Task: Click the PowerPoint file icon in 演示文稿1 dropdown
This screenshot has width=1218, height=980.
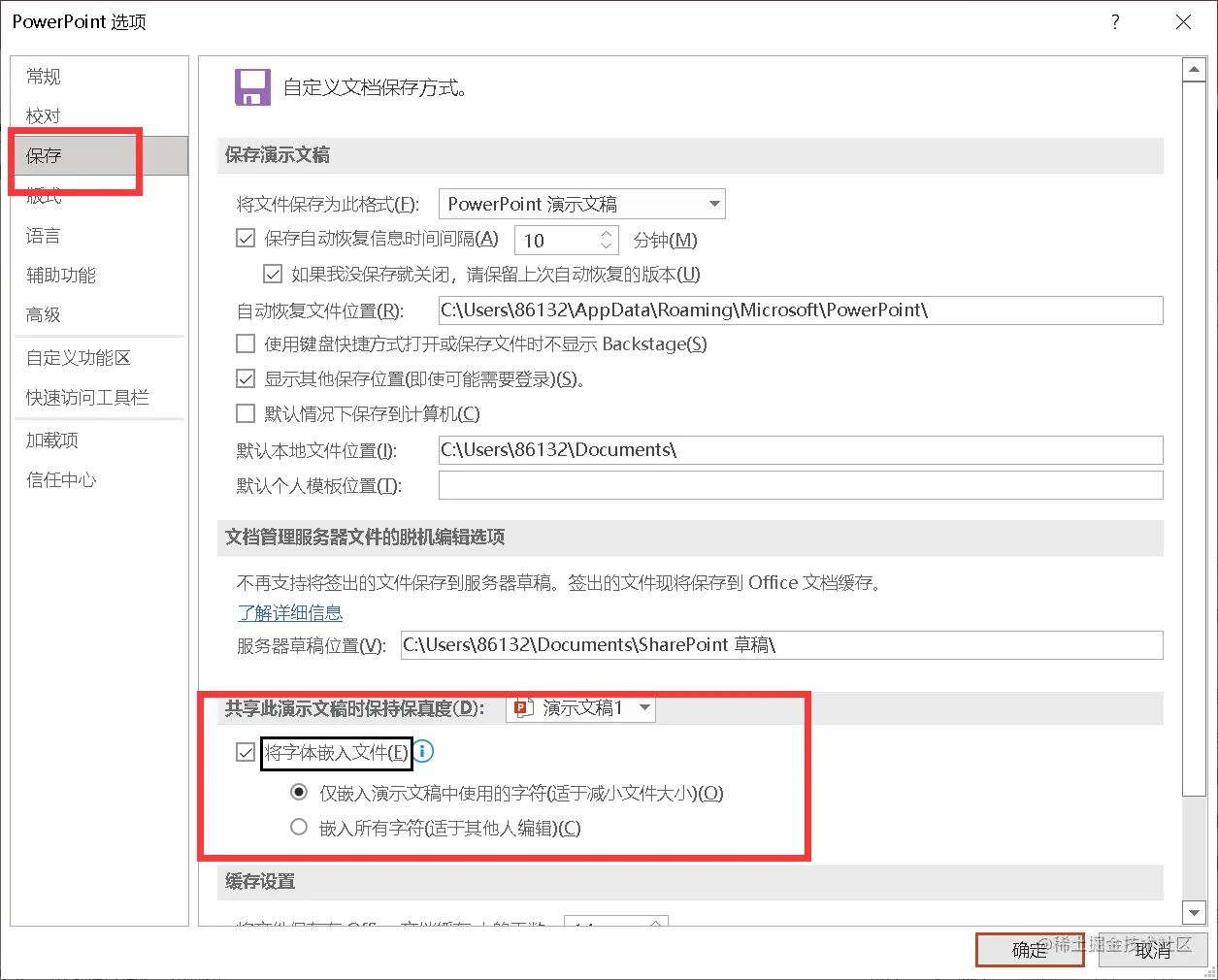Action: tap(524, 708)
